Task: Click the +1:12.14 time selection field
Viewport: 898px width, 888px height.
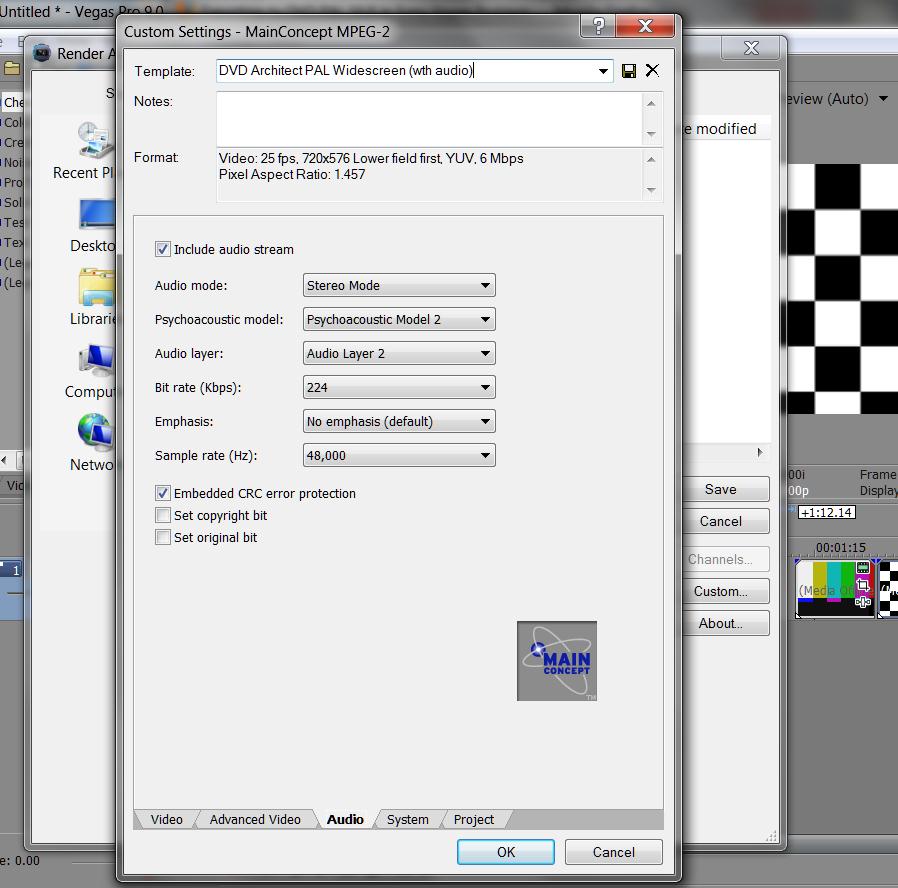Action: click(826, 512)
